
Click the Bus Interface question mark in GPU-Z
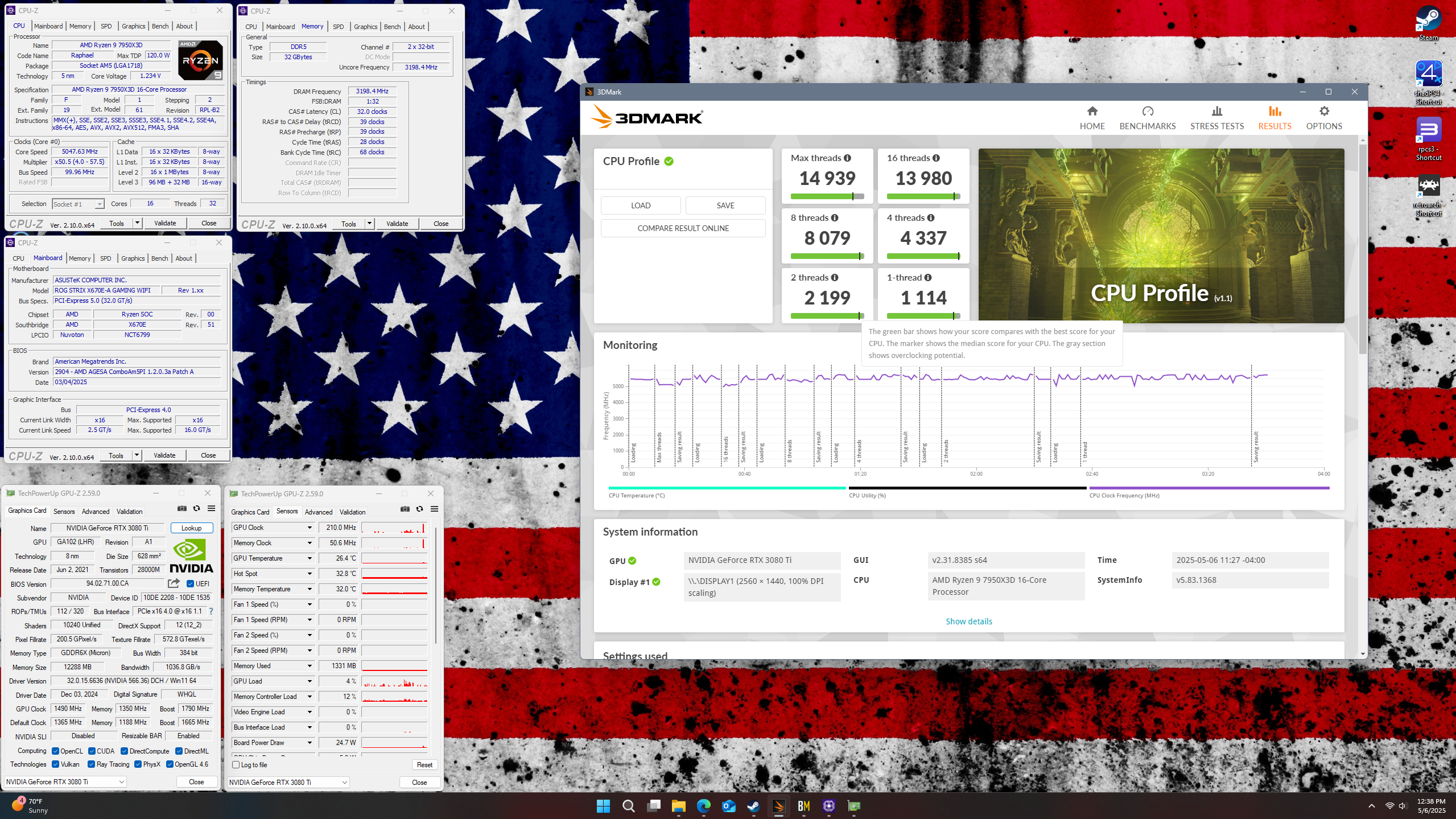click(x=211, y=611)
